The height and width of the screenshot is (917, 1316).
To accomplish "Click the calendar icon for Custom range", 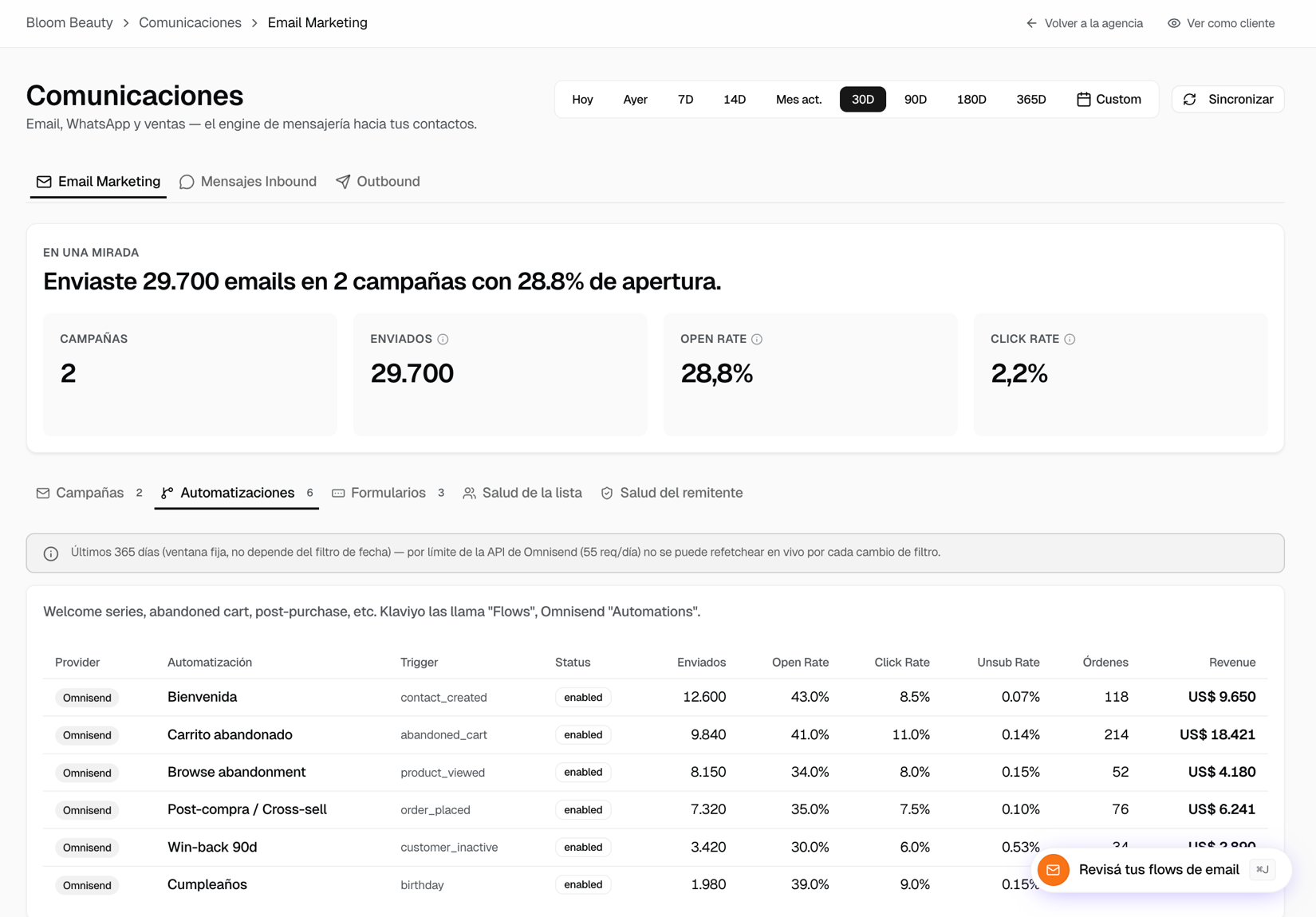I will [x=1083, y=100].
